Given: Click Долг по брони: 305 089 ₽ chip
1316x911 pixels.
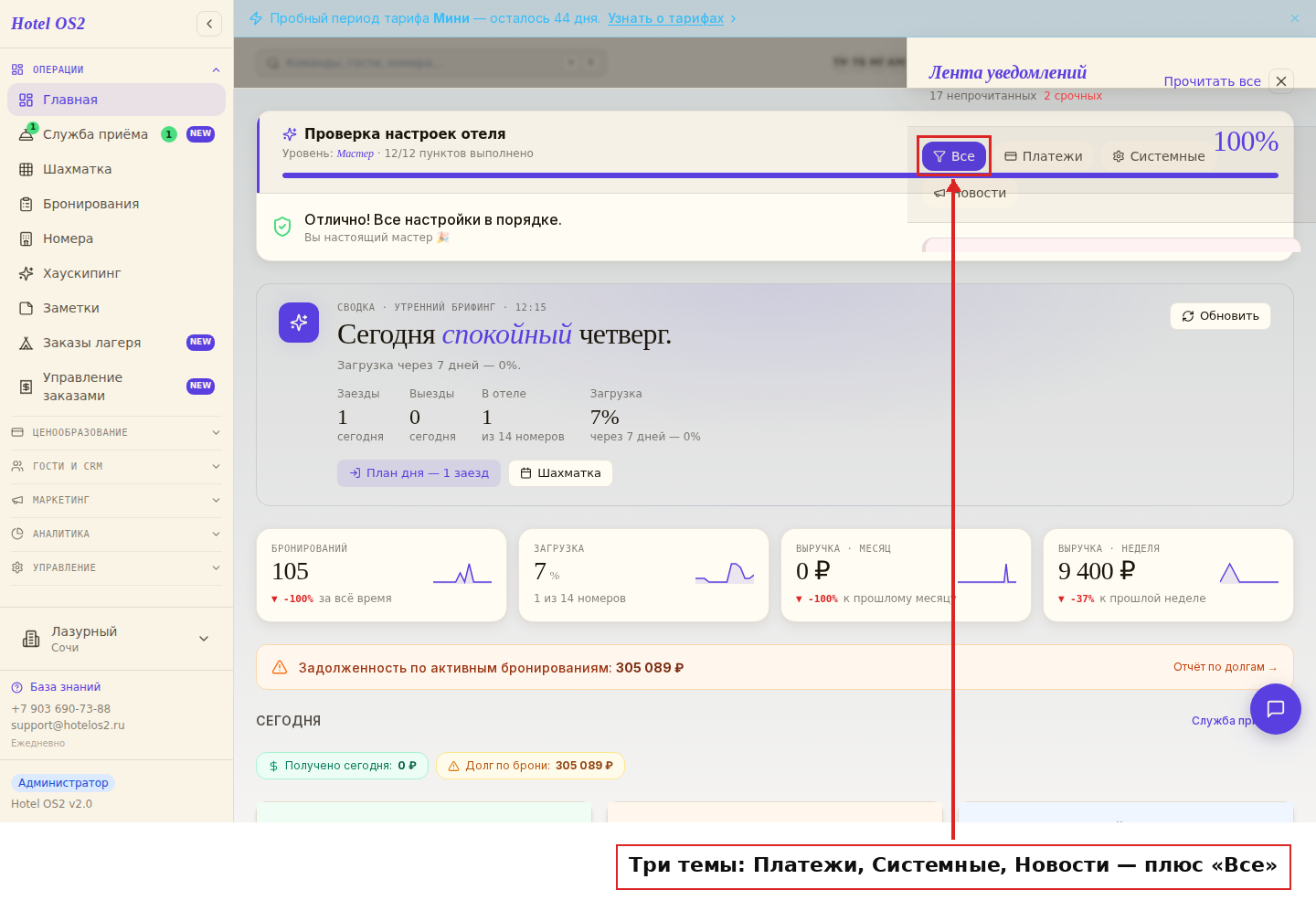Looking at the screenshot, I should coord(530,766).
